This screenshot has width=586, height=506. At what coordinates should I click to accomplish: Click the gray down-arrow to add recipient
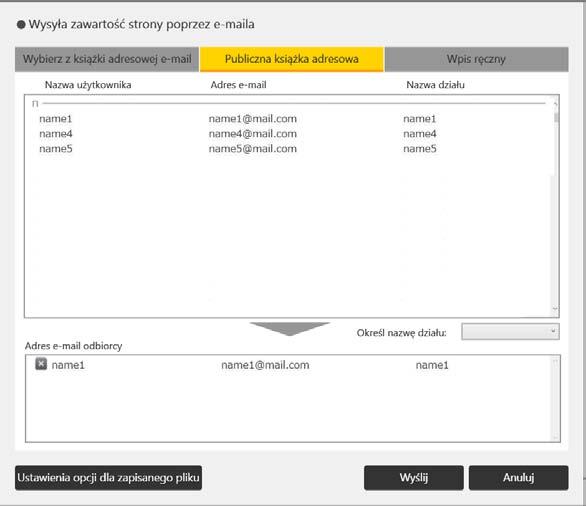pyautogui.click(x=290, y=329)
